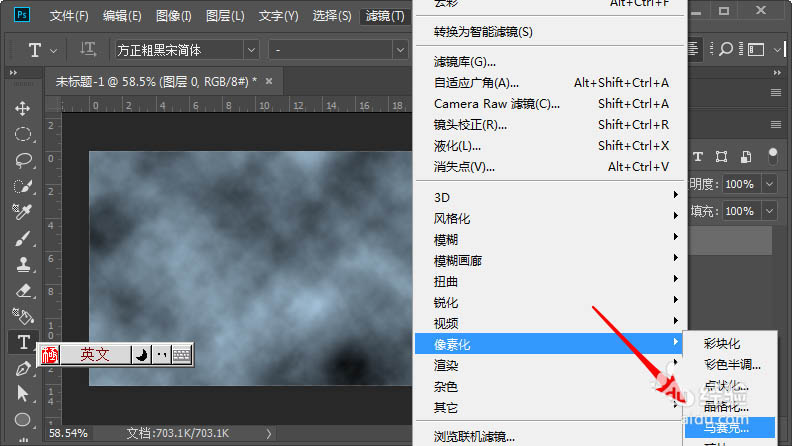Image resolution: width=792 pixels, height=446 pixels.
Task: Filter layers by type (T icon)
Action: 698,157
